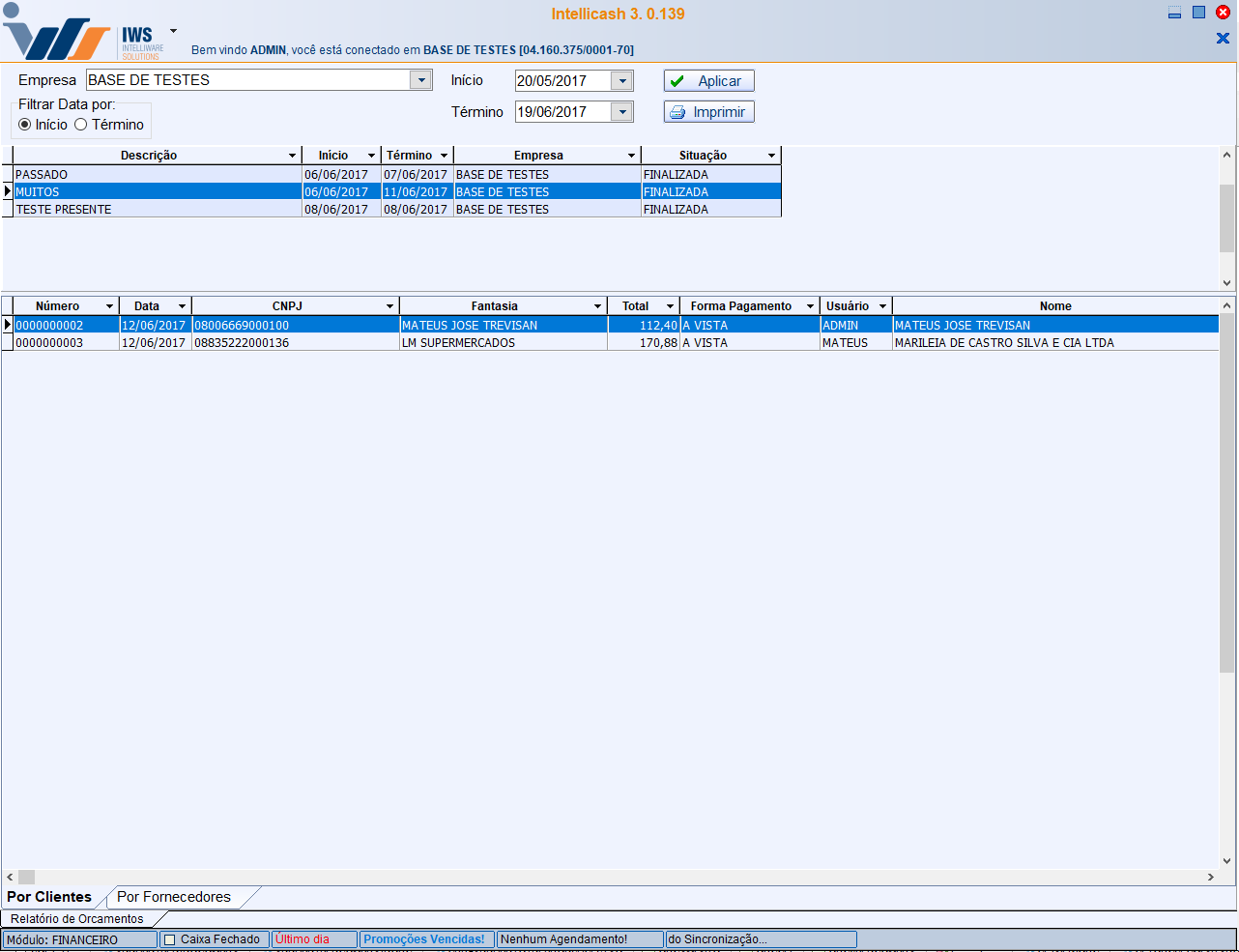Open the Término date picker dropdown
1239x952 pixels.
point(622,112)
